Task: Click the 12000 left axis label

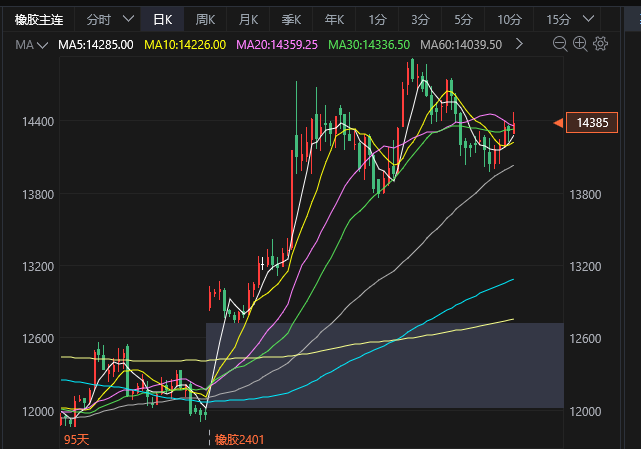Action: click(38, 411)
